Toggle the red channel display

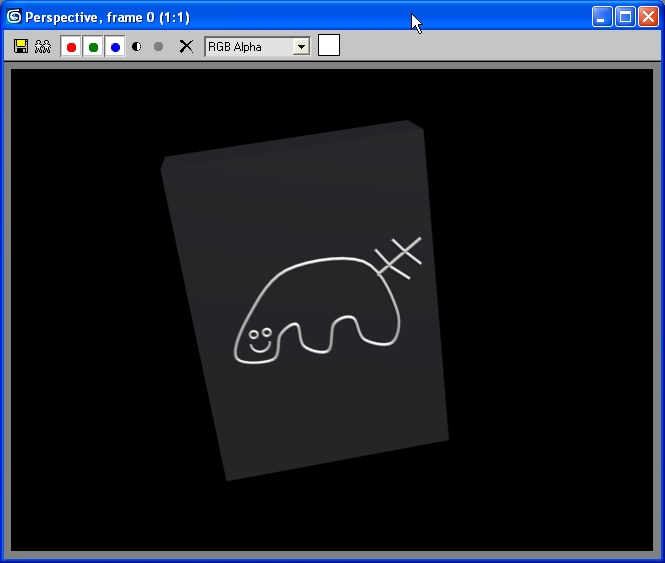[x=71, y=47]
